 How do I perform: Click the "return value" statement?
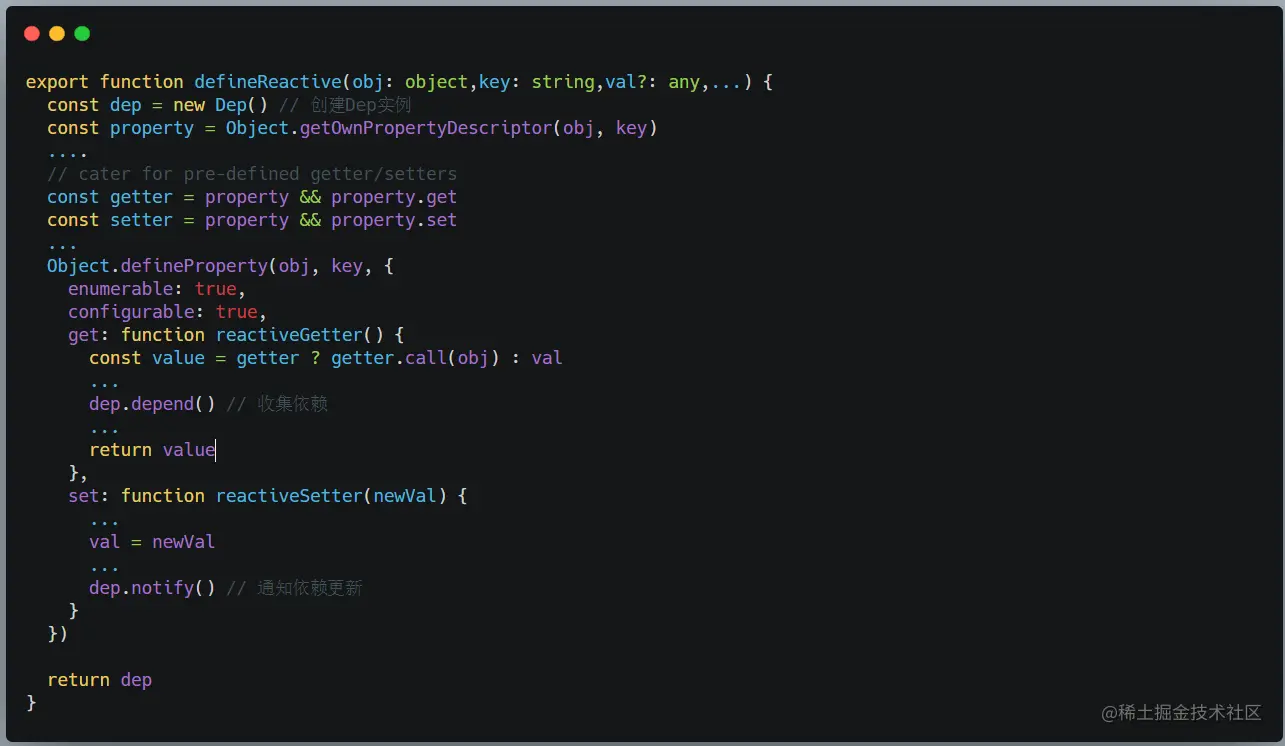coord(152,450)
